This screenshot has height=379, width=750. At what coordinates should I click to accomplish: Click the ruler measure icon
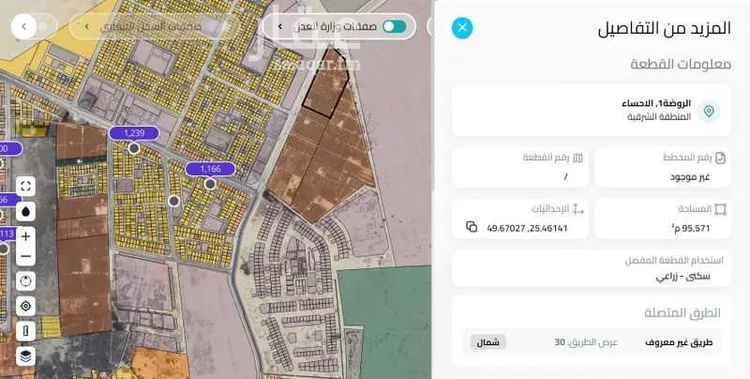(26, 331)
